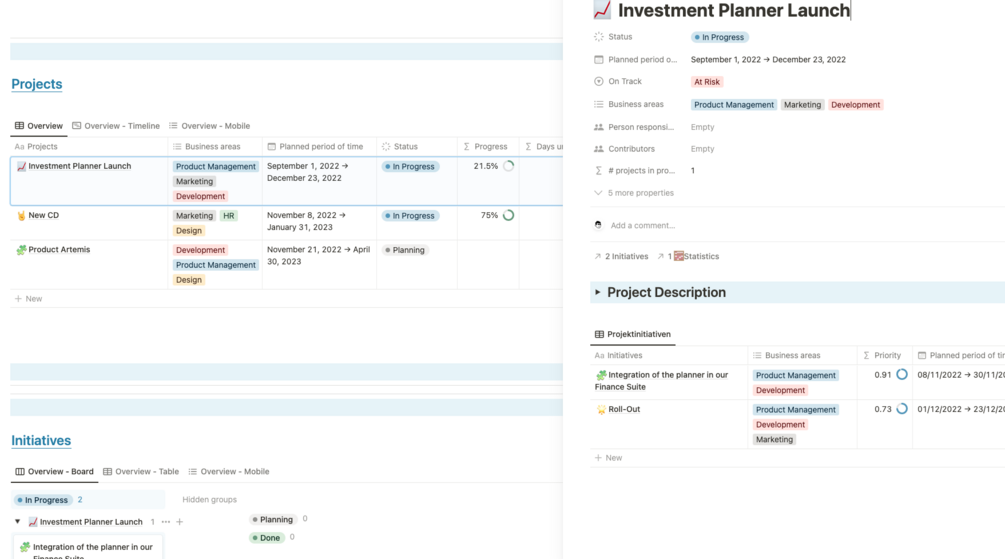Open the Projects heading link

[37, 84]
